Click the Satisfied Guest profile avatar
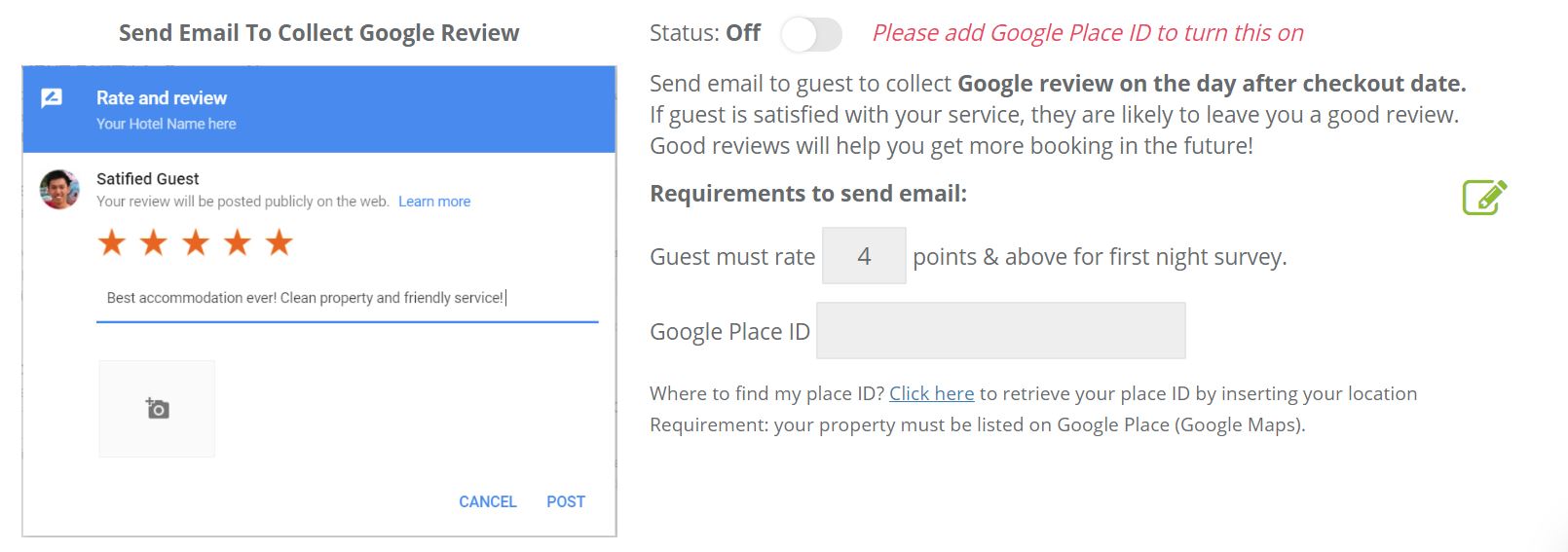Viewport: 1568px width, 552px height. [59, 189]
